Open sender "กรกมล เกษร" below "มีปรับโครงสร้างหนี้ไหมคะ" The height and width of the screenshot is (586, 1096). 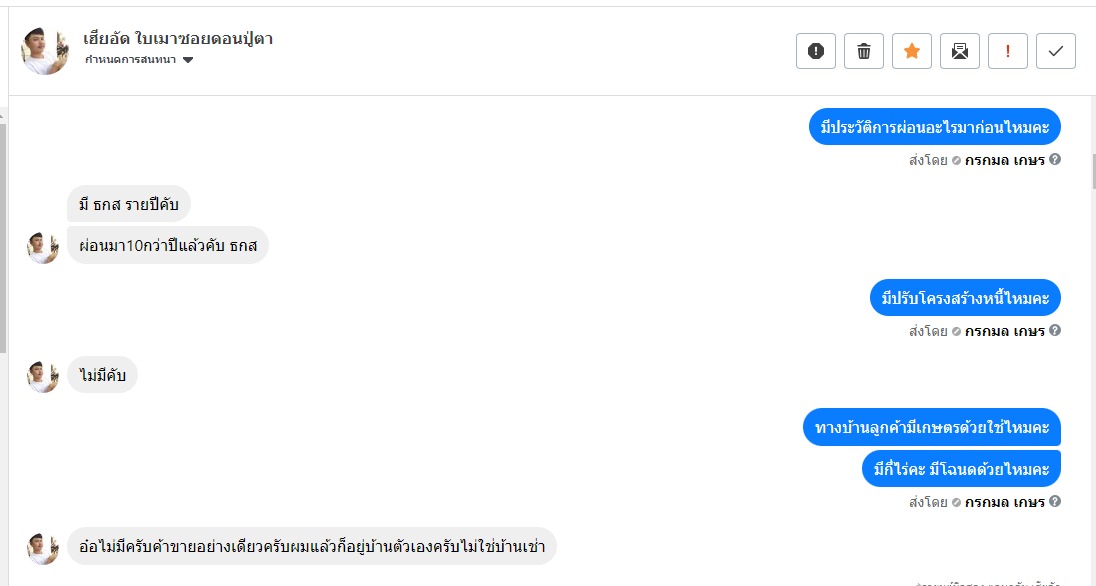click(1004, 331)
